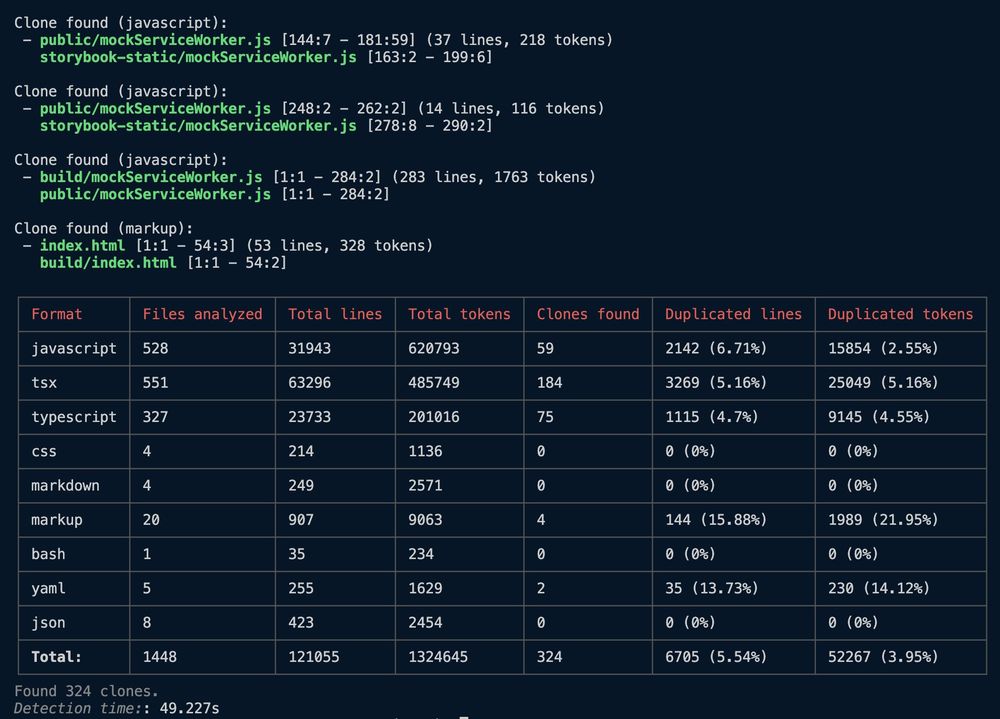Click the index.html path in markup clone

click(82, 246)
